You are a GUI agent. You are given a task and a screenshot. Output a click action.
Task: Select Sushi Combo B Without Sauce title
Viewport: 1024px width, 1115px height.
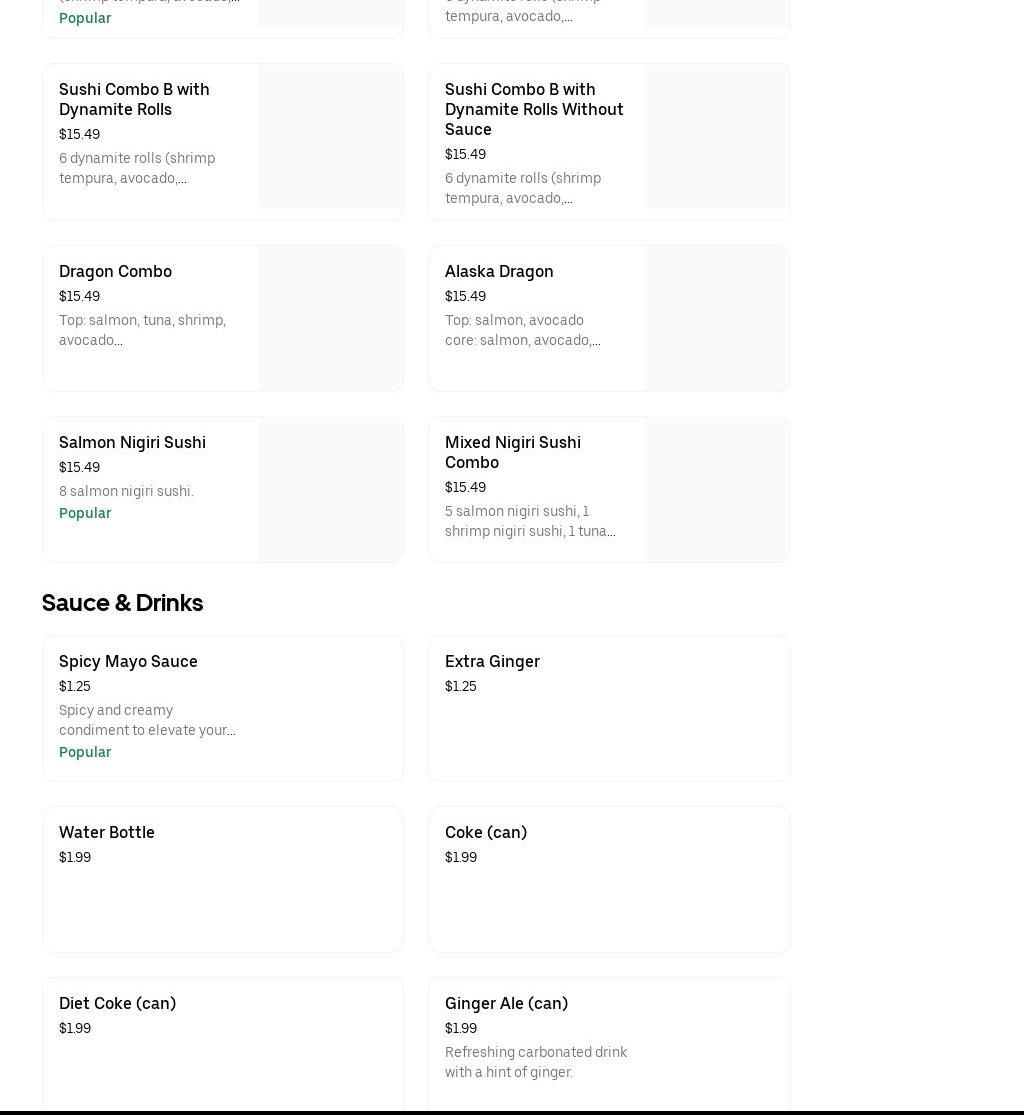point(534,109)
